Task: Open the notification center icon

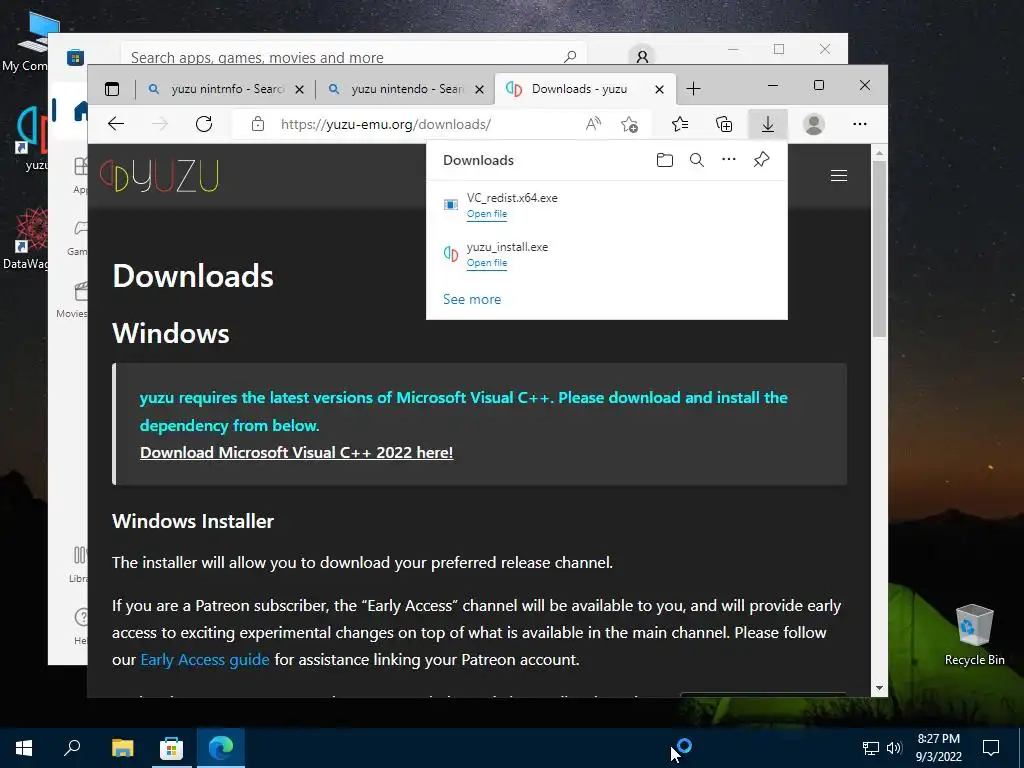Action: (x=991, y=748)
